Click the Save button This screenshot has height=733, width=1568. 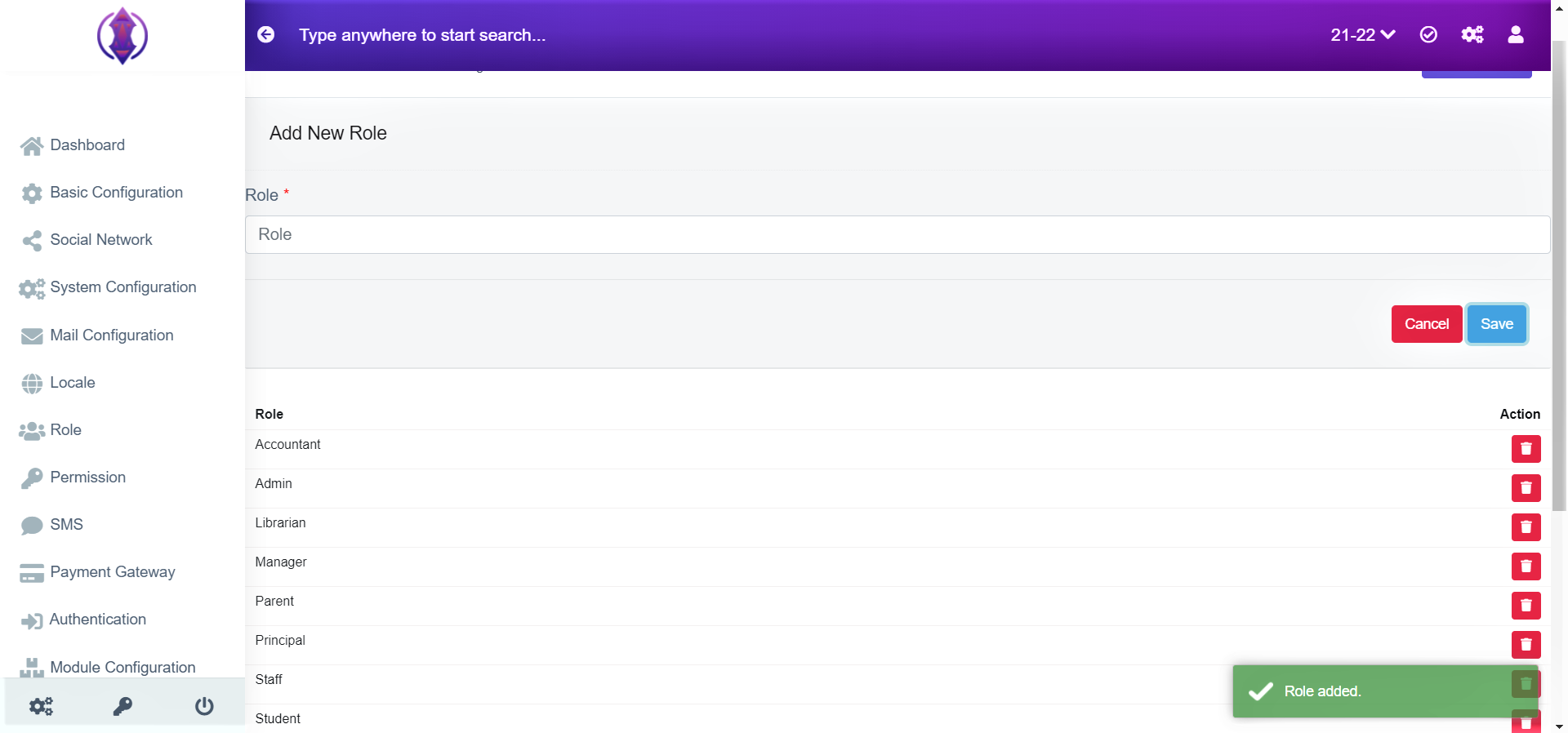click(x=1497, y=324)
